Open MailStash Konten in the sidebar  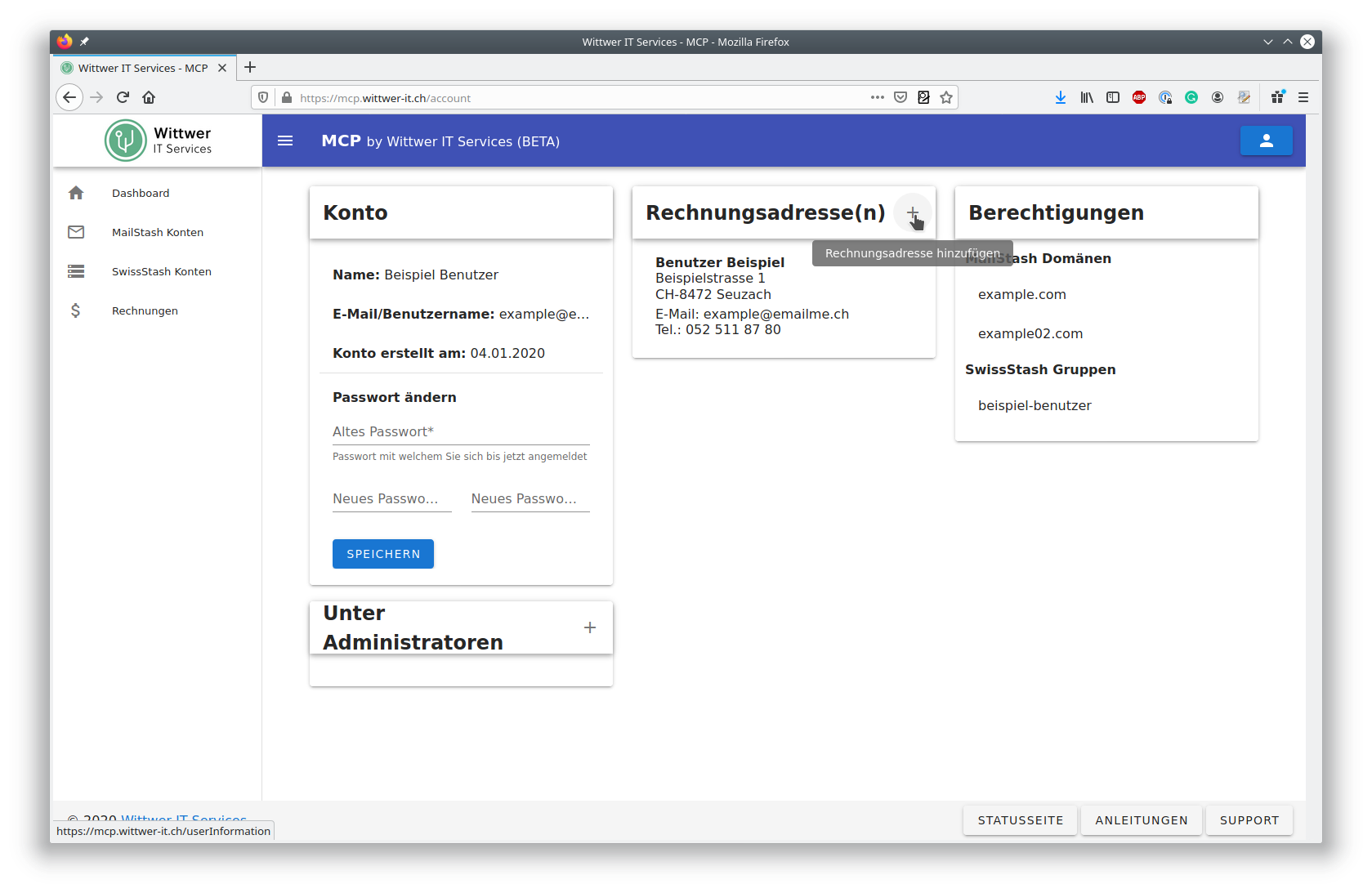pyautogui.click(x=158, y=232)
